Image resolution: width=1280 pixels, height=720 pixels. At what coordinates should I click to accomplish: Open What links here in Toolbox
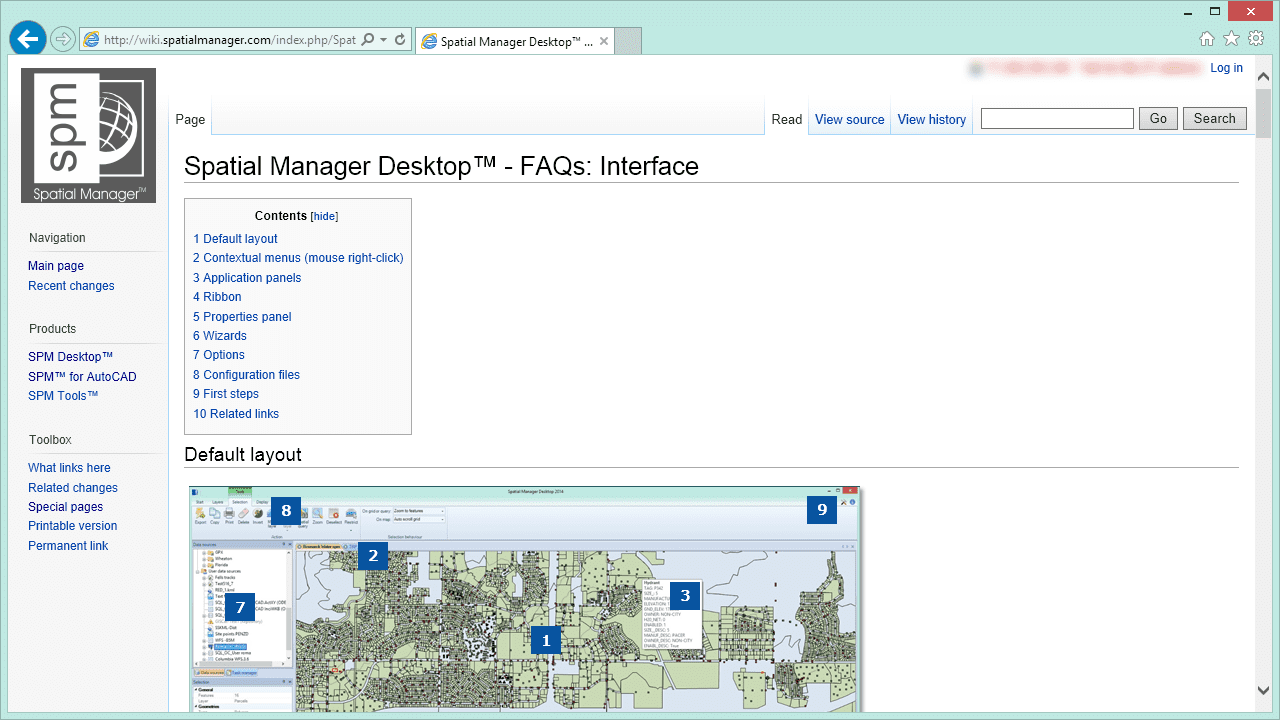pyautogui.click(x=69, y=468)
